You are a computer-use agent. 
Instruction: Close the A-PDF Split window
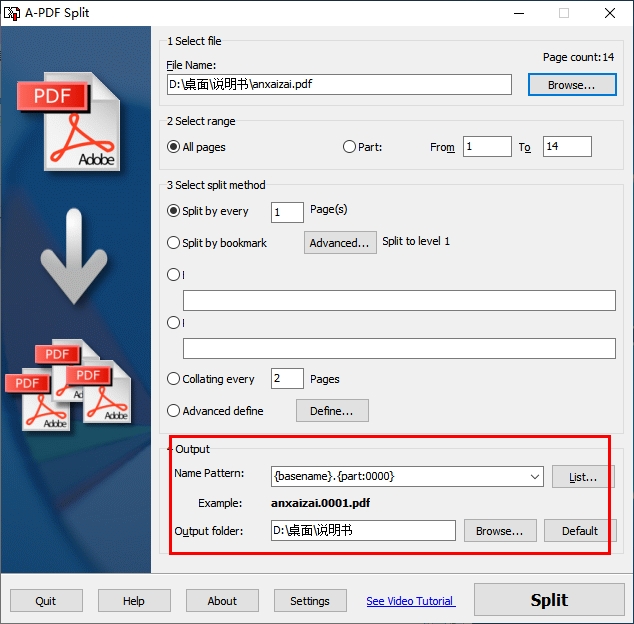[610, 13]
